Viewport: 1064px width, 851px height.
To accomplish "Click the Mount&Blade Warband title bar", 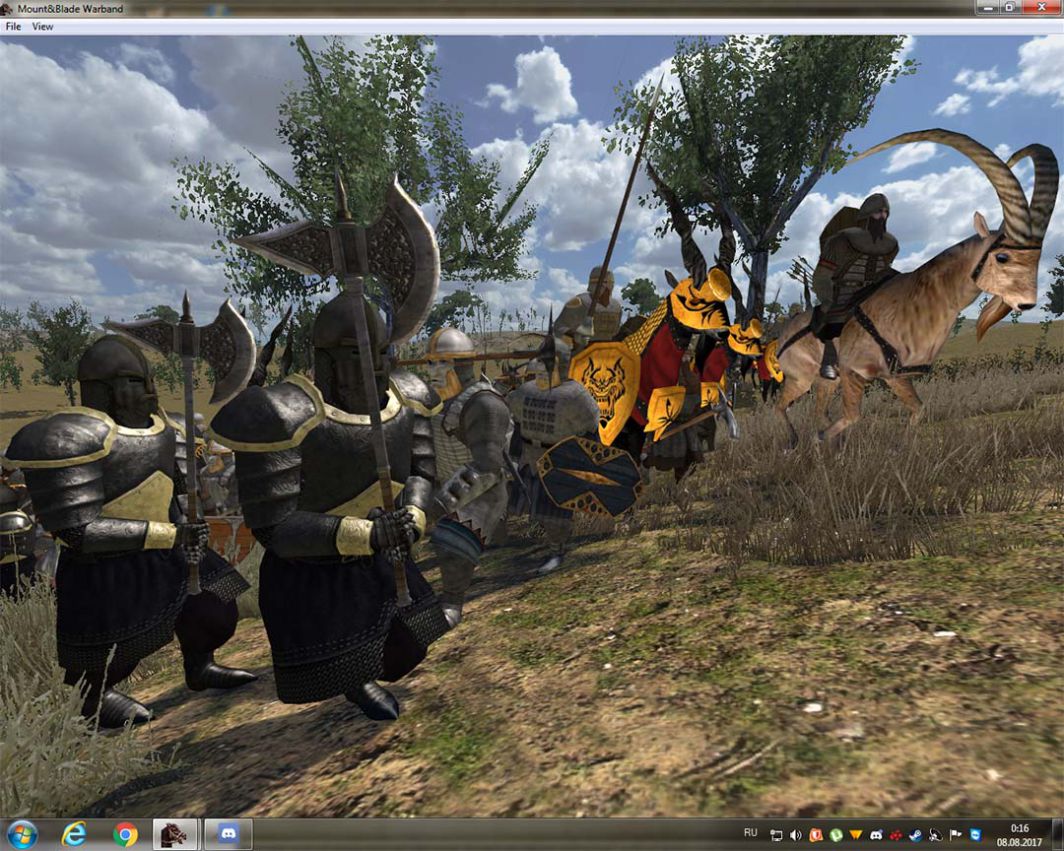I will point(500,8).
